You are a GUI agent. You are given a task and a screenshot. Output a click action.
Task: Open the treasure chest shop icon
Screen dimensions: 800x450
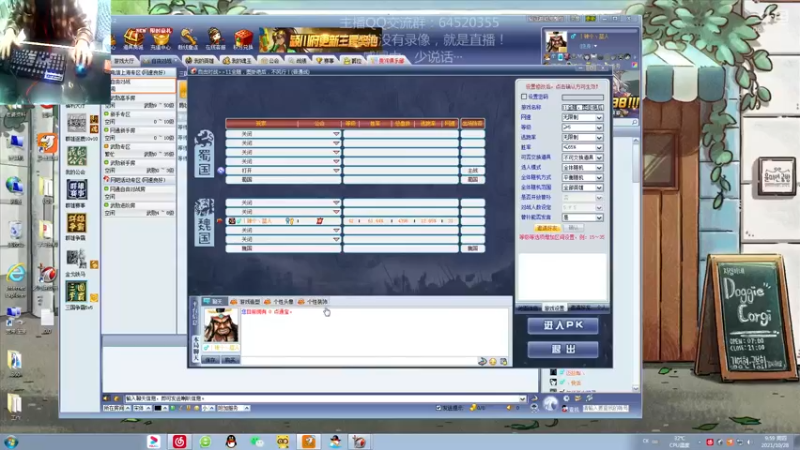pos(133,39)
